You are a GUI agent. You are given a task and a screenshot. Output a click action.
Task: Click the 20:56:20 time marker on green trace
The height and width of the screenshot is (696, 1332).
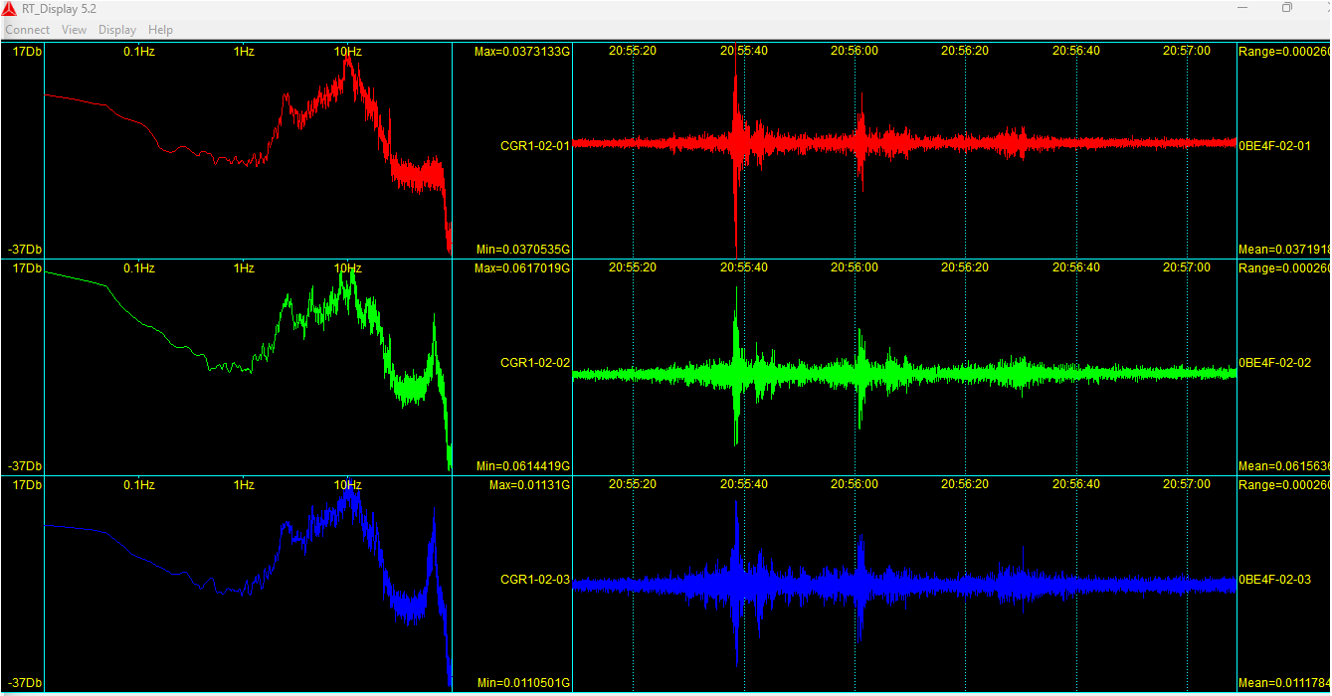pos(965,268)
